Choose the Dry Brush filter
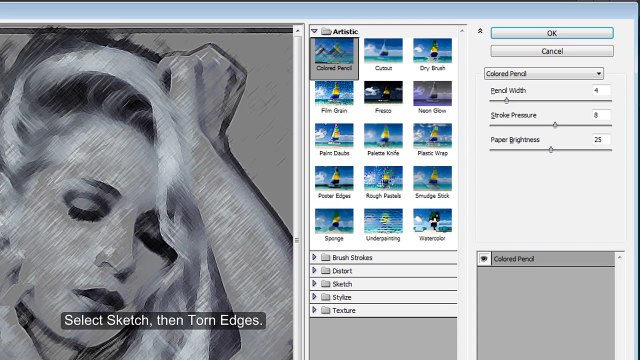Image resolution: width=640 pixels, height=360 pixels. click(432, 55)
